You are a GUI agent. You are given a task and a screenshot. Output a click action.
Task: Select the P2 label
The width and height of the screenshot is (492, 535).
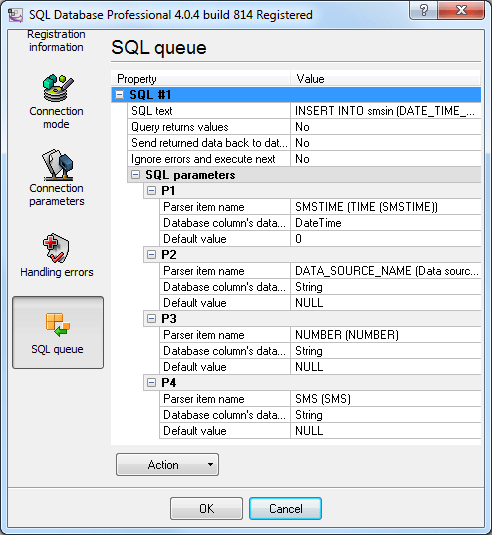(x=169, y=255)
